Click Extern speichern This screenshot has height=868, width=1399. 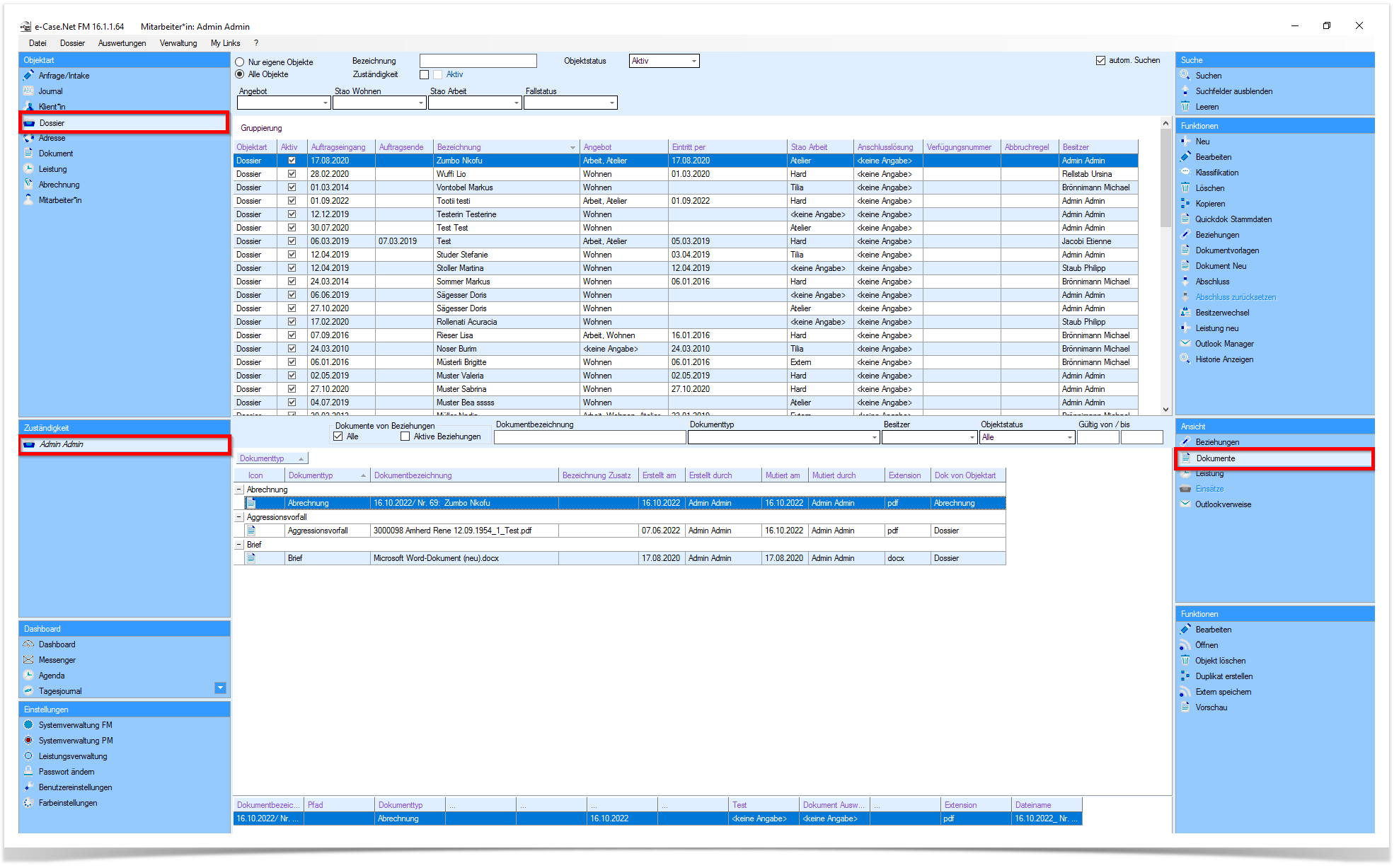point(1224,692)
